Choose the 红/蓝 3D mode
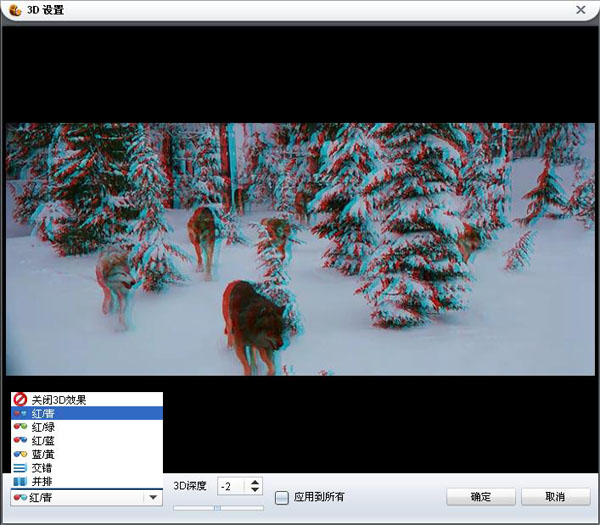 tap(87, 440)
